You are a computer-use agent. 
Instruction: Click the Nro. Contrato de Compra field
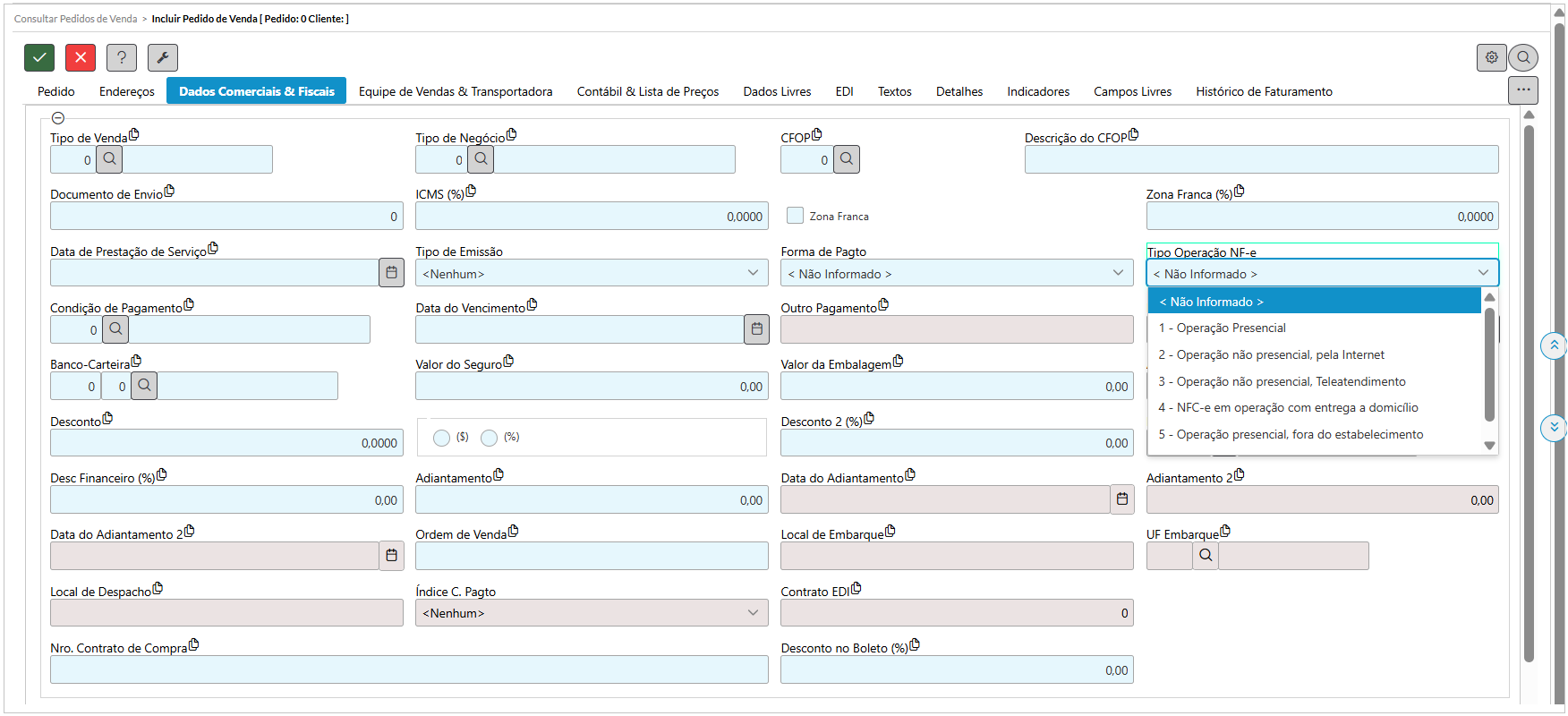coord(409,670)
